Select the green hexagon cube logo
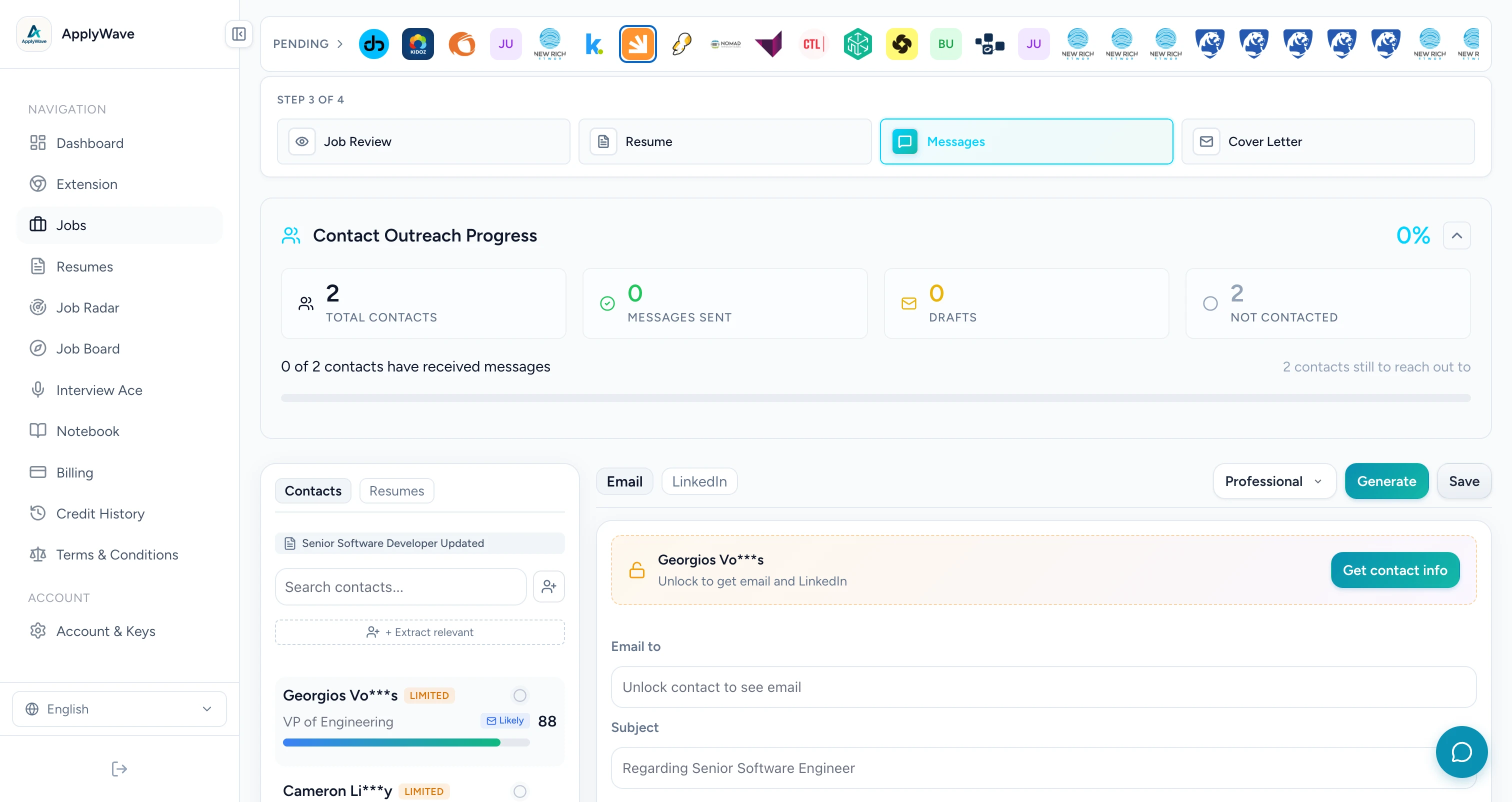Screen dimensions: 1512x802 click(857, 44)
